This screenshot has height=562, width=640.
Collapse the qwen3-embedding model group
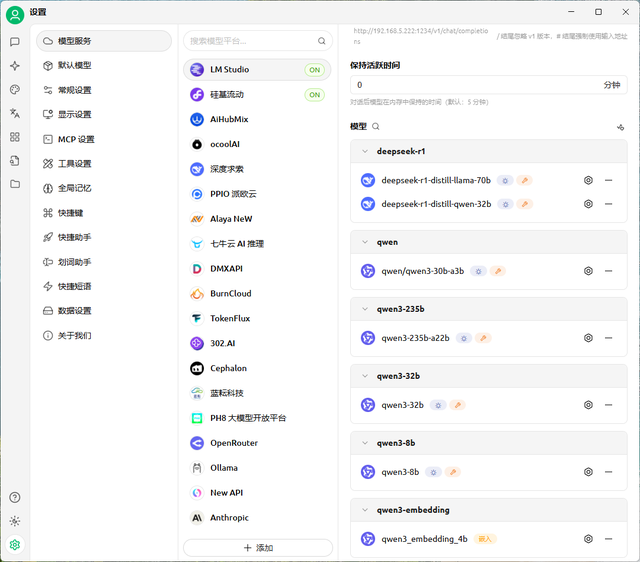point(365,510)
